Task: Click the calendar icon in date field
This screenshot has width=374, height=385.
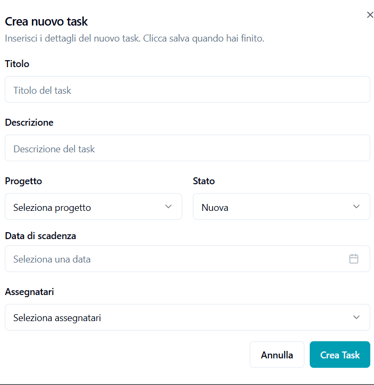Action: (354, 259)
